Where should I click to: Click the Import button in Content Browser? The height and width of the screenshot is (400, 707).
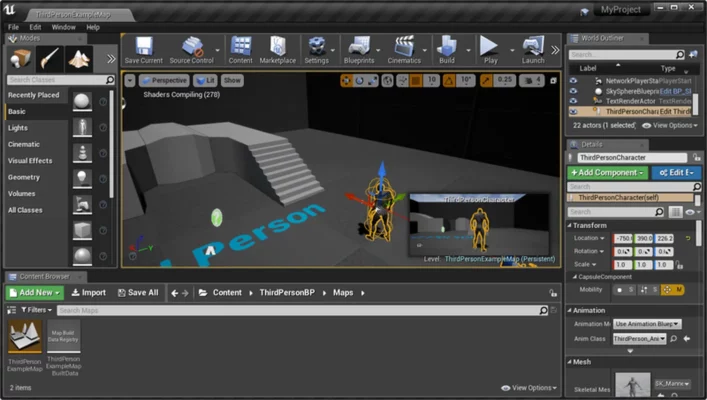(x=88, y=293)
